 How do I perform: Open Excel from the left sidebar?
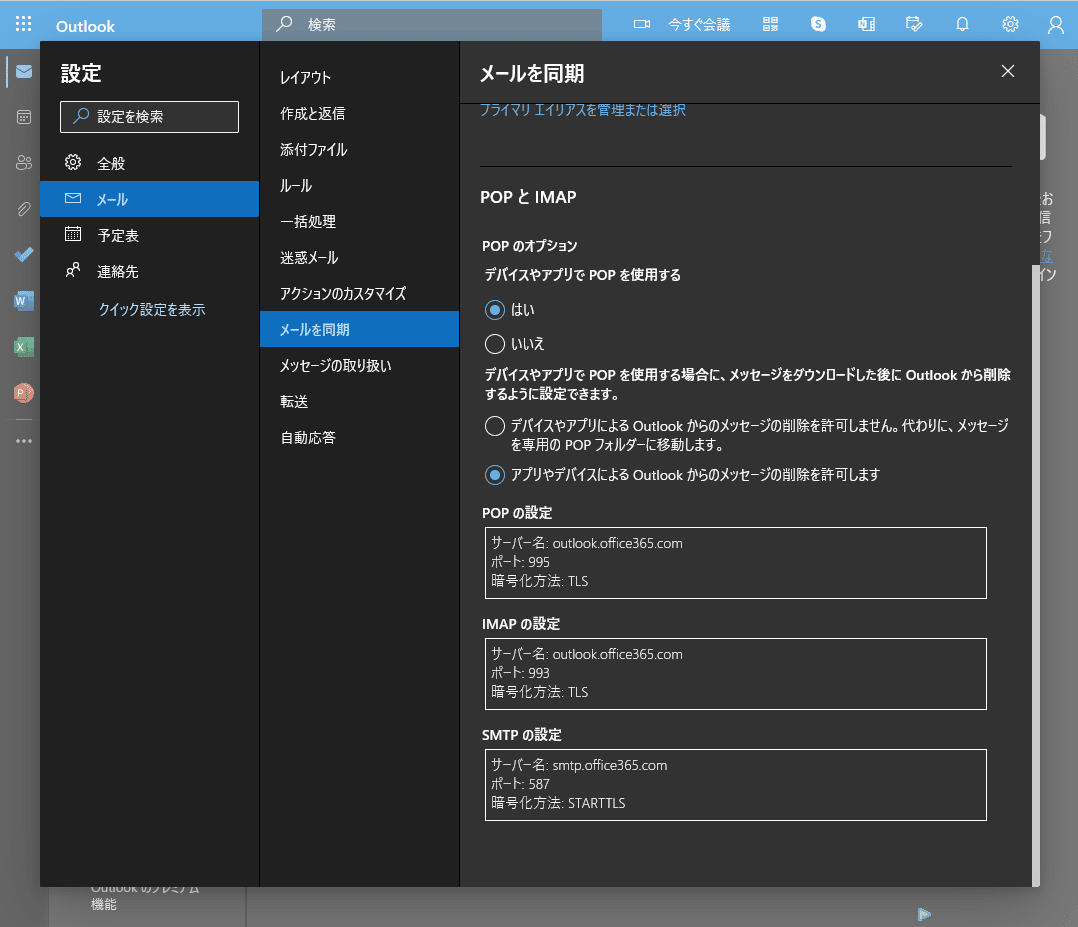(23, 347)
